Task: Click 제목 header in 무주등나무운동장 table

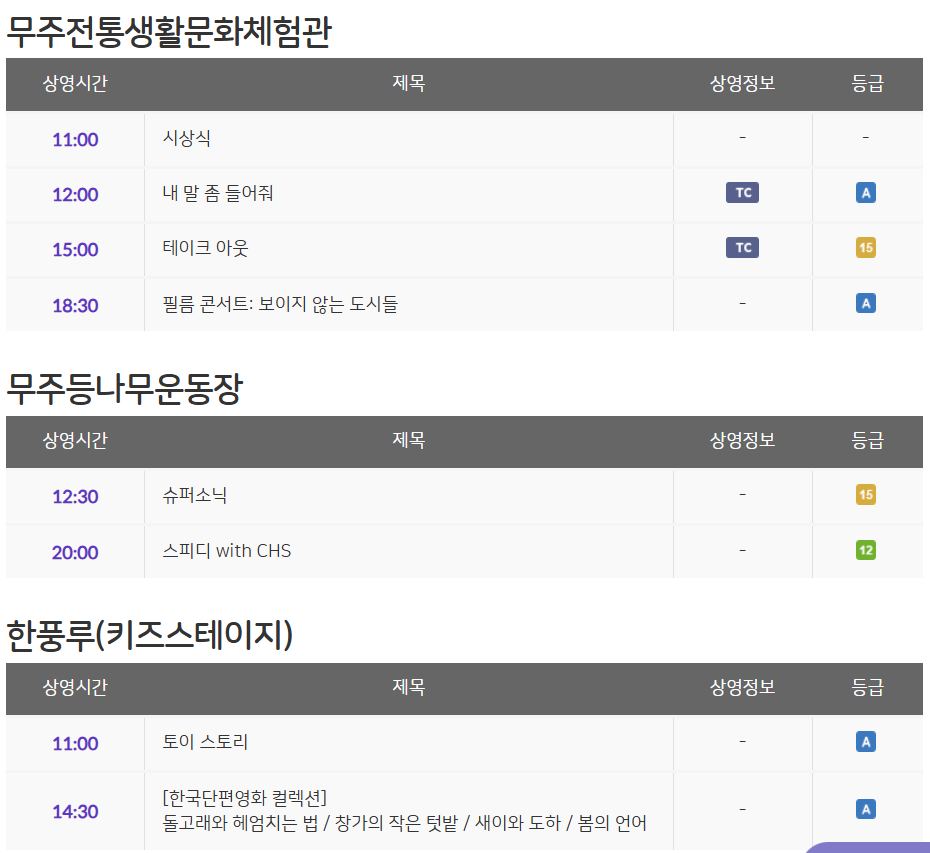Action: coord(409,440)
